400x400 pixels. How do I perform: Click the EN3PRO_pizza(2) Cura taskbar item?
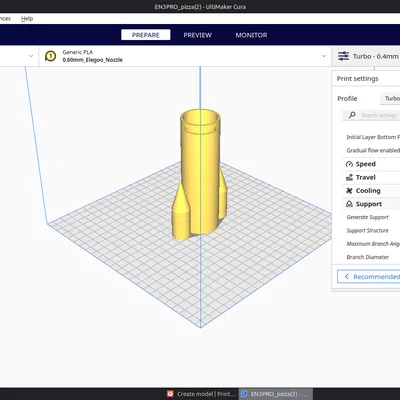pos(276,394)
